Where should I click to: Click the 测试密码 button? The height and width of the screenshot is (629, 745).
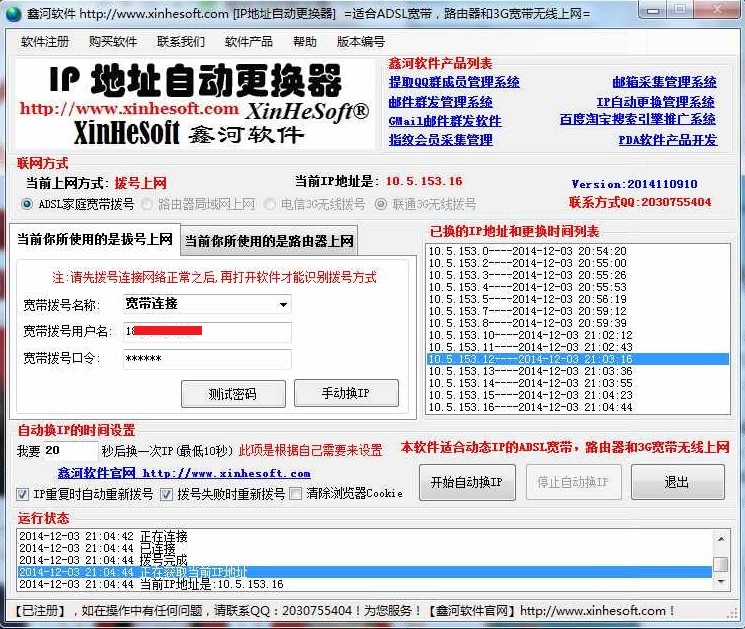click(x=233, y=394)
